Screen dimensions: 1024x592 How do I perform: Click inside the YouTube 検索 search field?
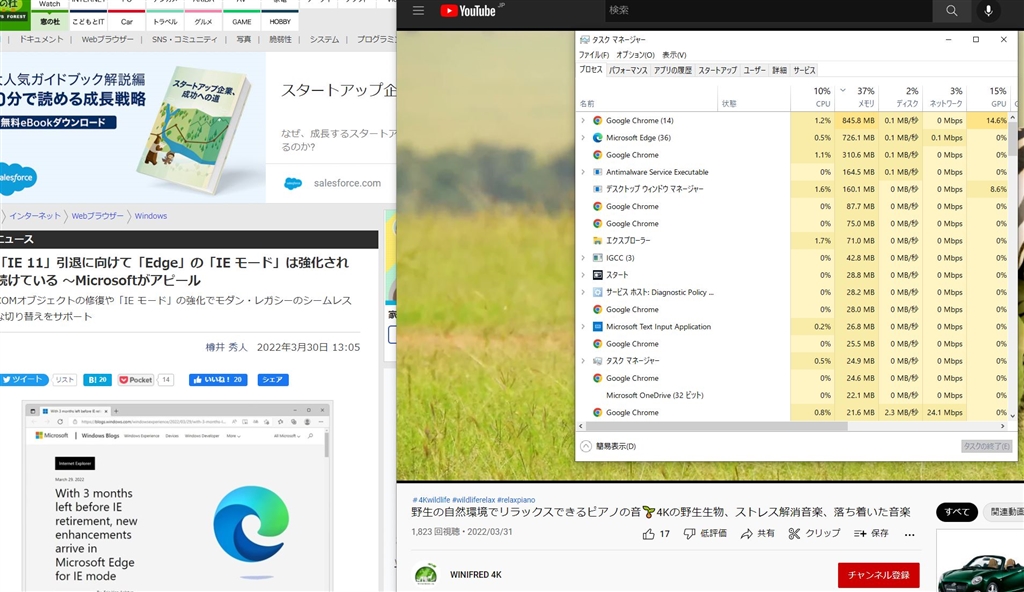(769, 10)
